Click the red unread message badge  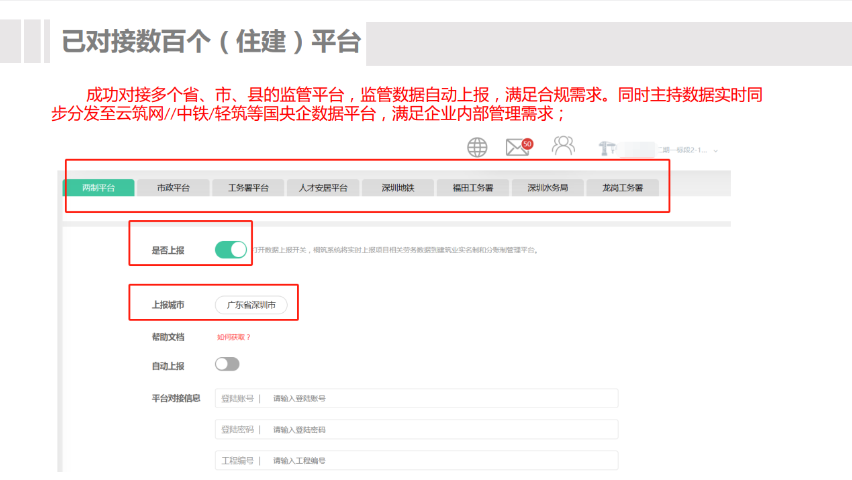[x=527, y=143]
